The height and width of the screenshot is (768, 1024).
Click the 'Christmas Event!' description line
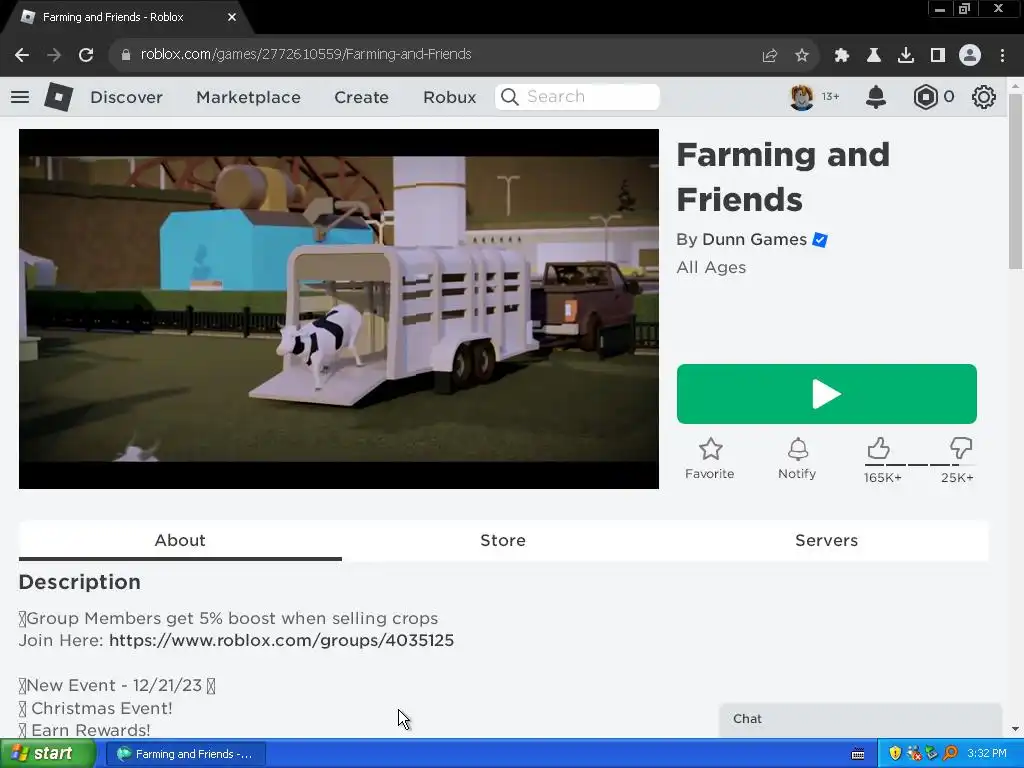coord(102,708)
